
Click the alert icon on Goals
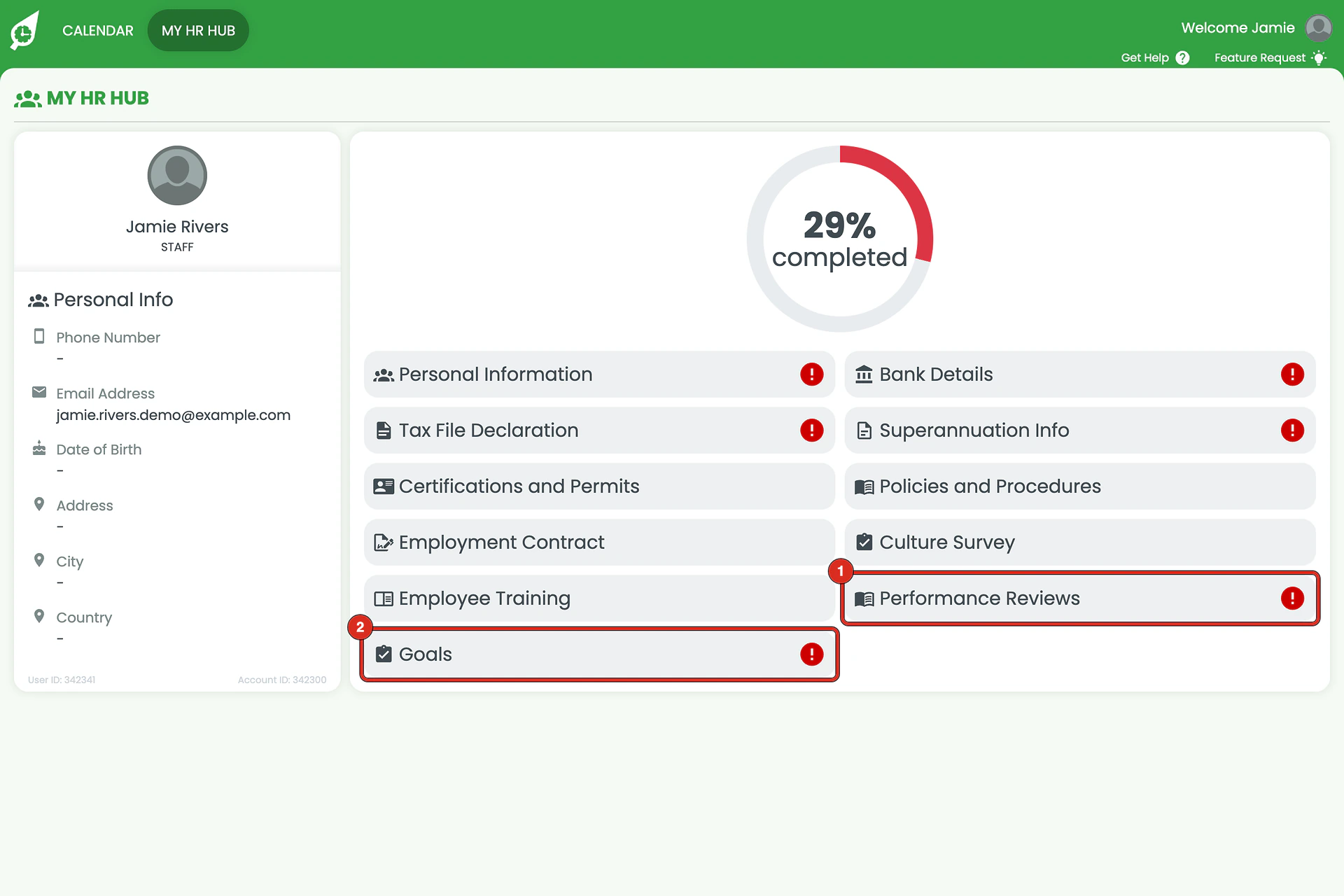pos(811,654)
